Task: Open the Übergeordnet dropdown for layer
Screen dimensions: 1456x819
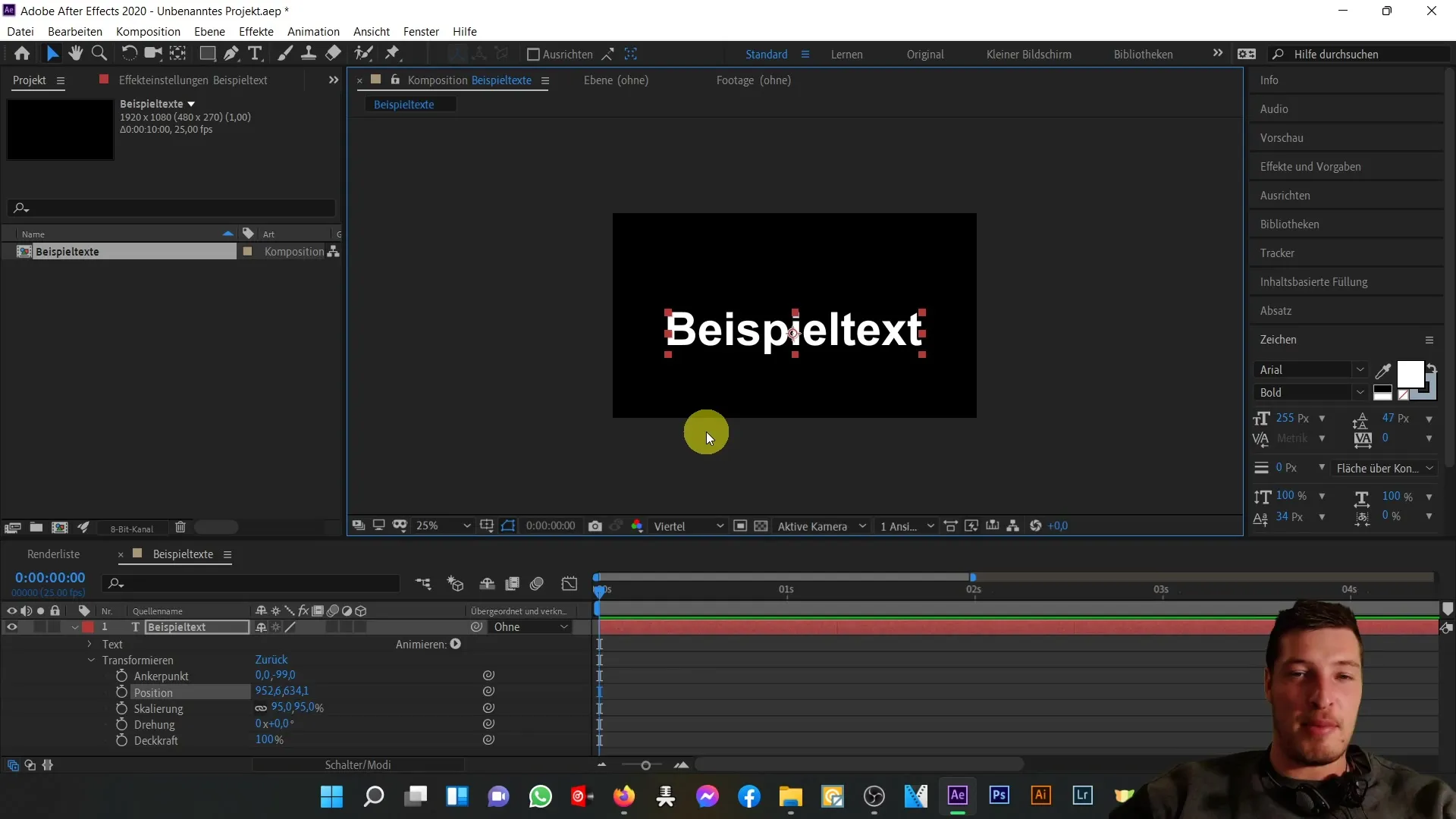Action: (531, 627)
